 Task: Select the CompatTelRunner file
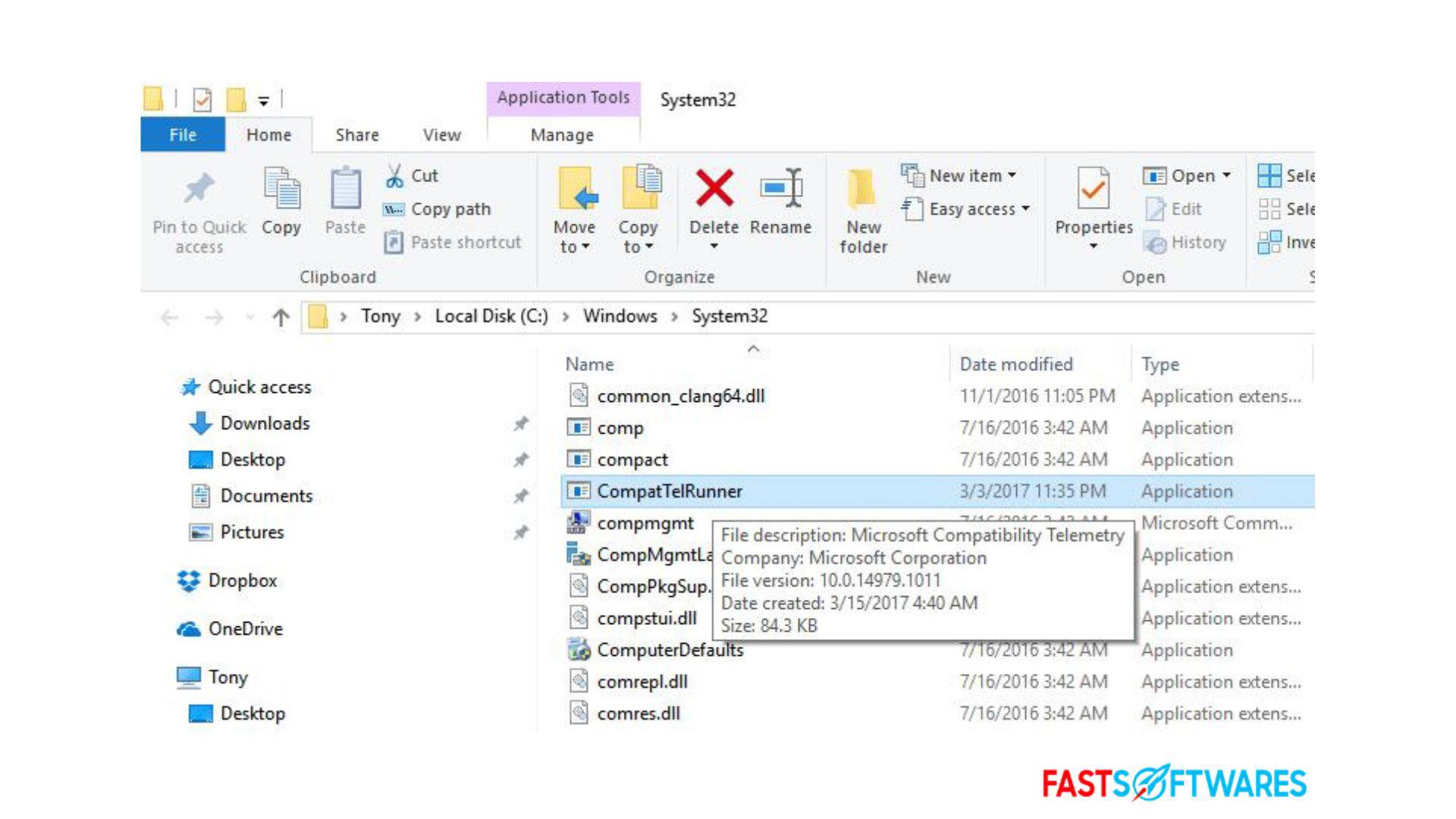click(x=937, y=491)
